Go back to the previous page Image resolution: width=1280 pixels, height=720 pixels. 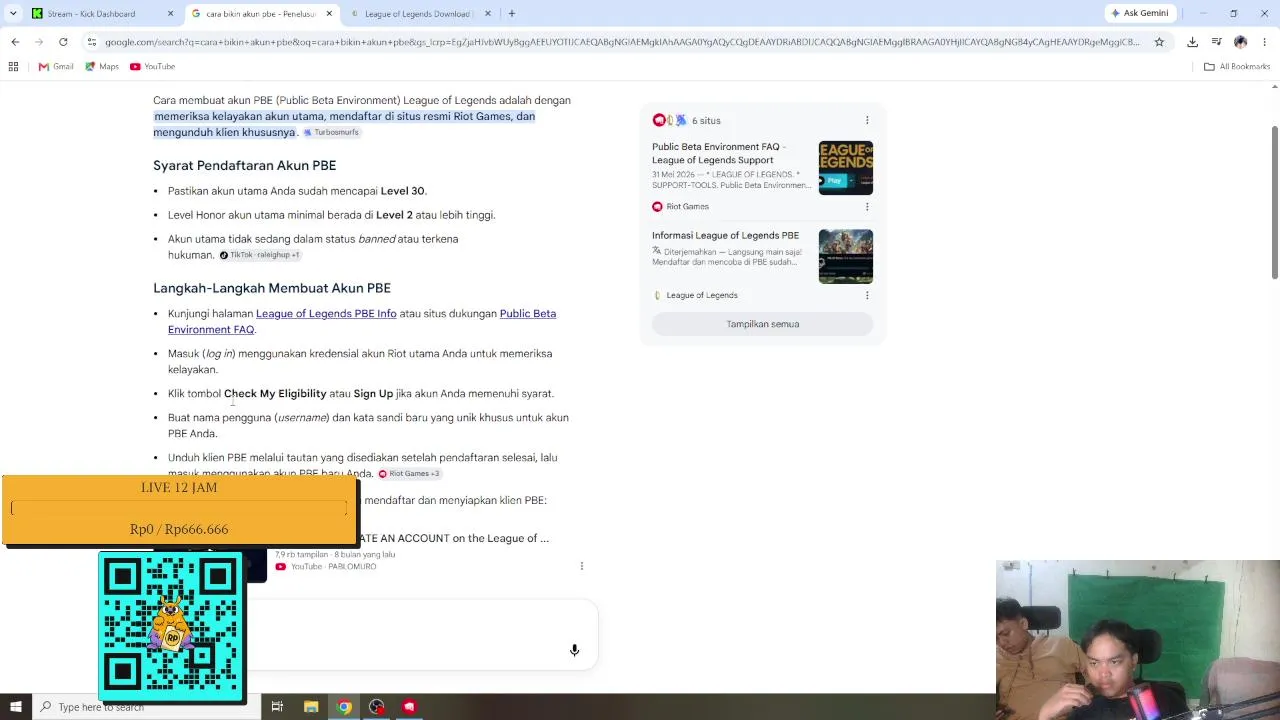coord(15,42)
